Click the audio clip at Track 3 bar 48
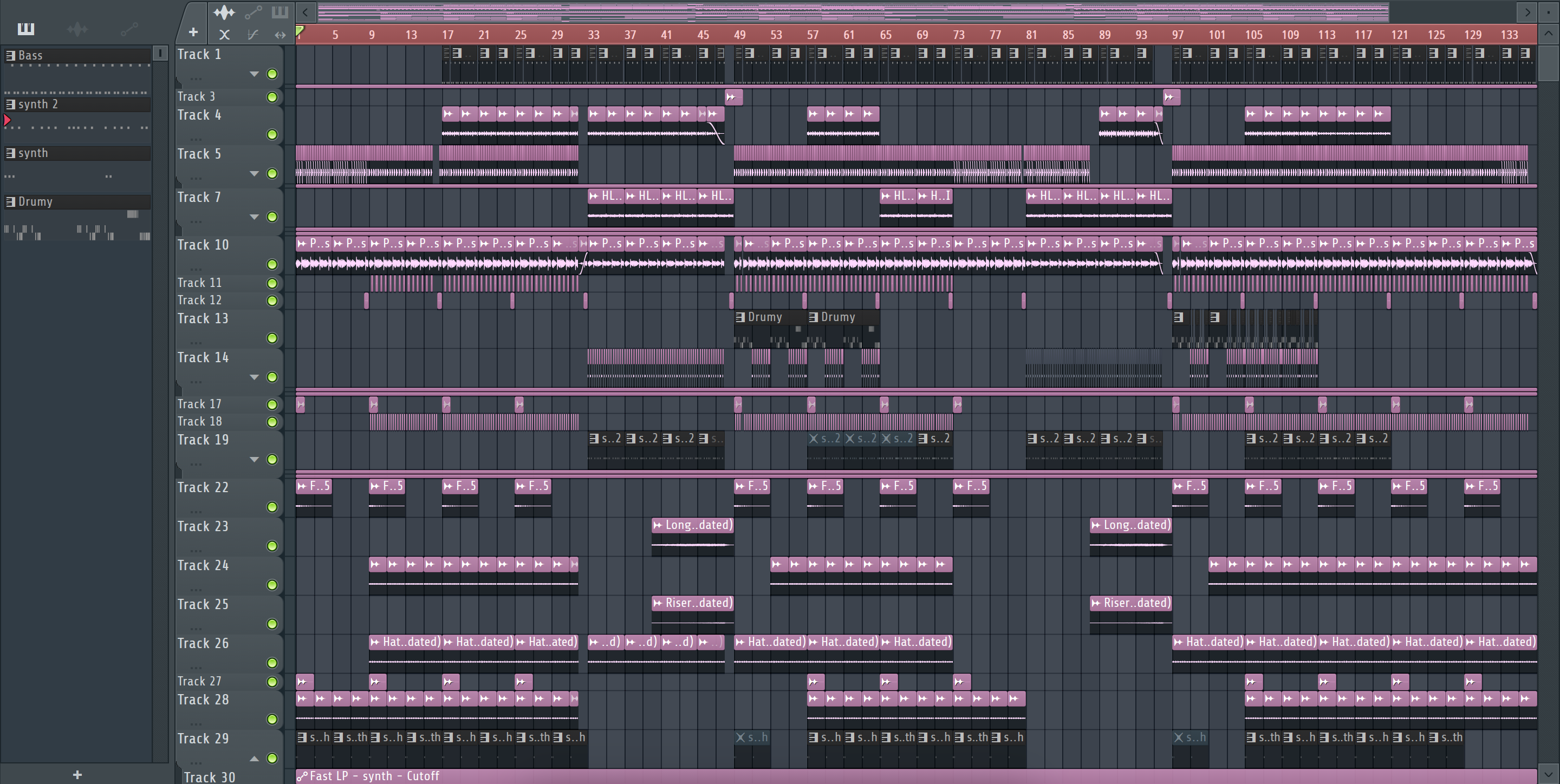This screenshot has width=1560, height=784. coord(733,97)
